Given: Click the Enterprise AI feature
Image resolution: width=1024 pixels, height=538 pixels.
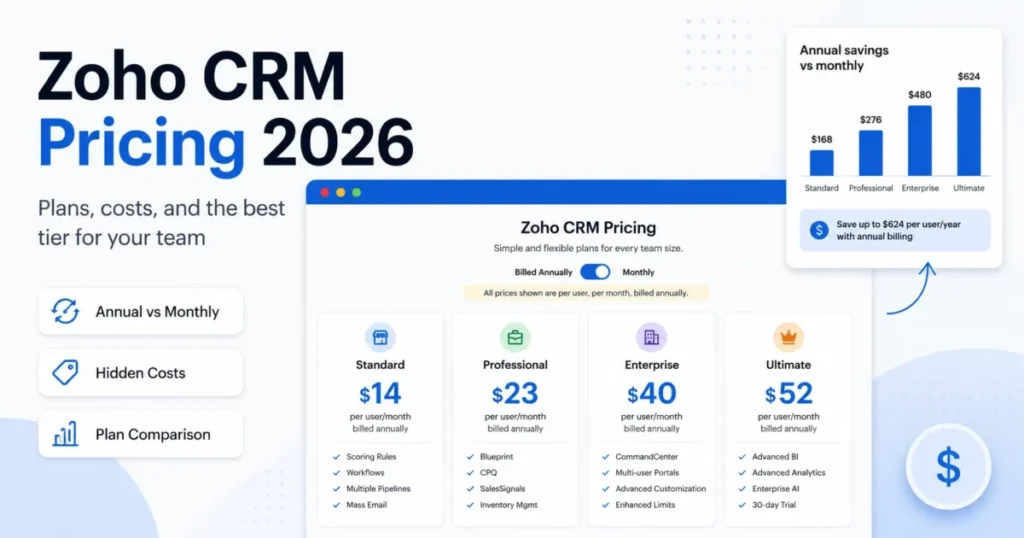Looking at the screenshot, I should coord(775,488).
